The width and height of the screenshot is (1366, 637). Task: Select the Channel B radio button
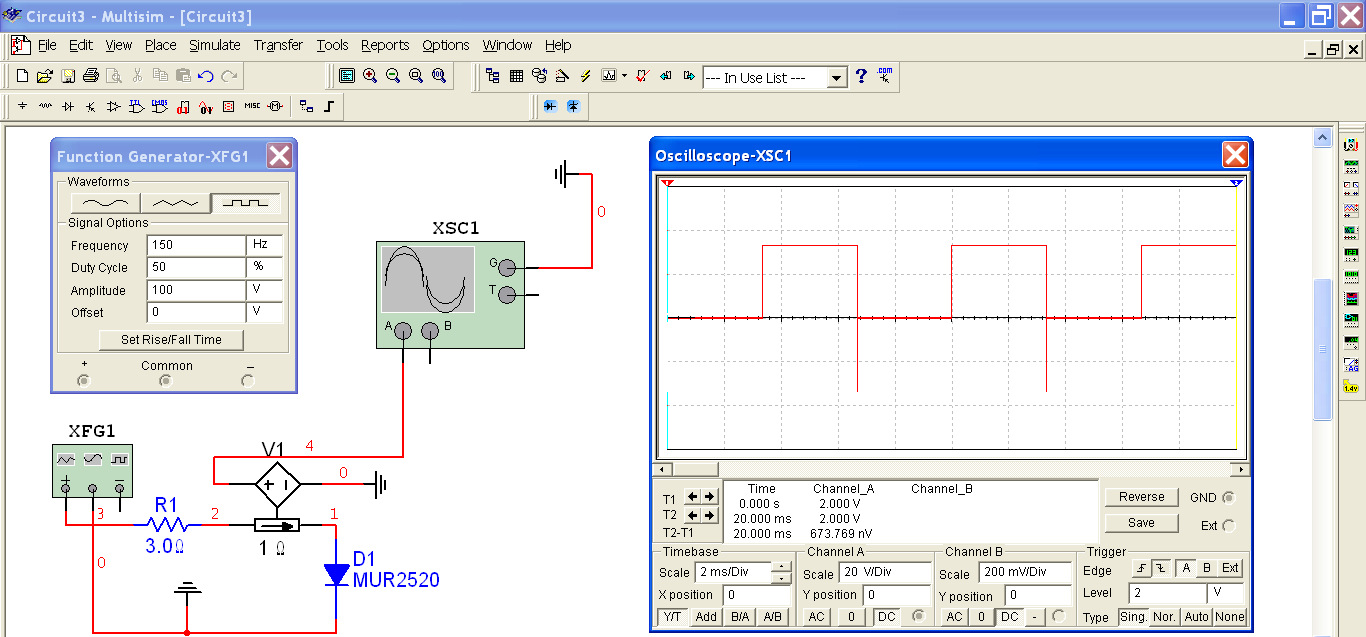(x=1059, y=617)
